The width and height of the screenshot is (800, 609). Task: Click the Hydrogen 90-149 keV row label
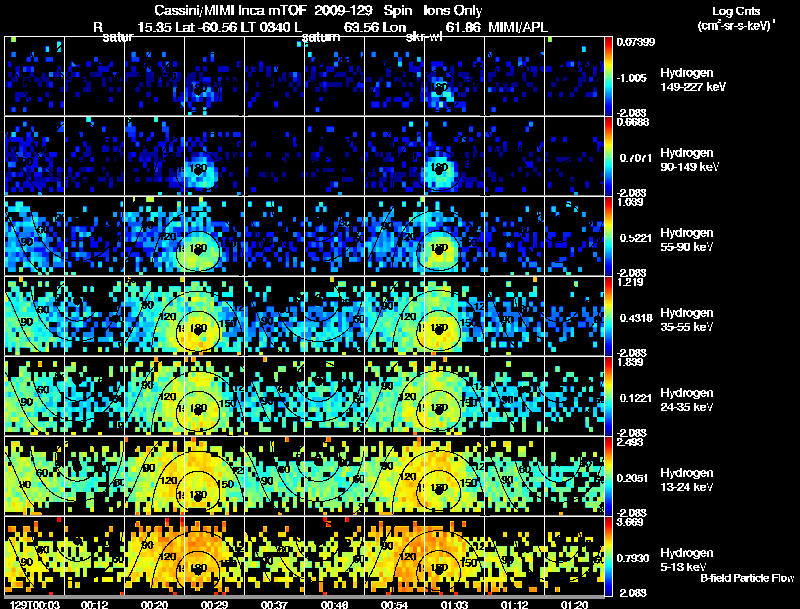point(689,160)
